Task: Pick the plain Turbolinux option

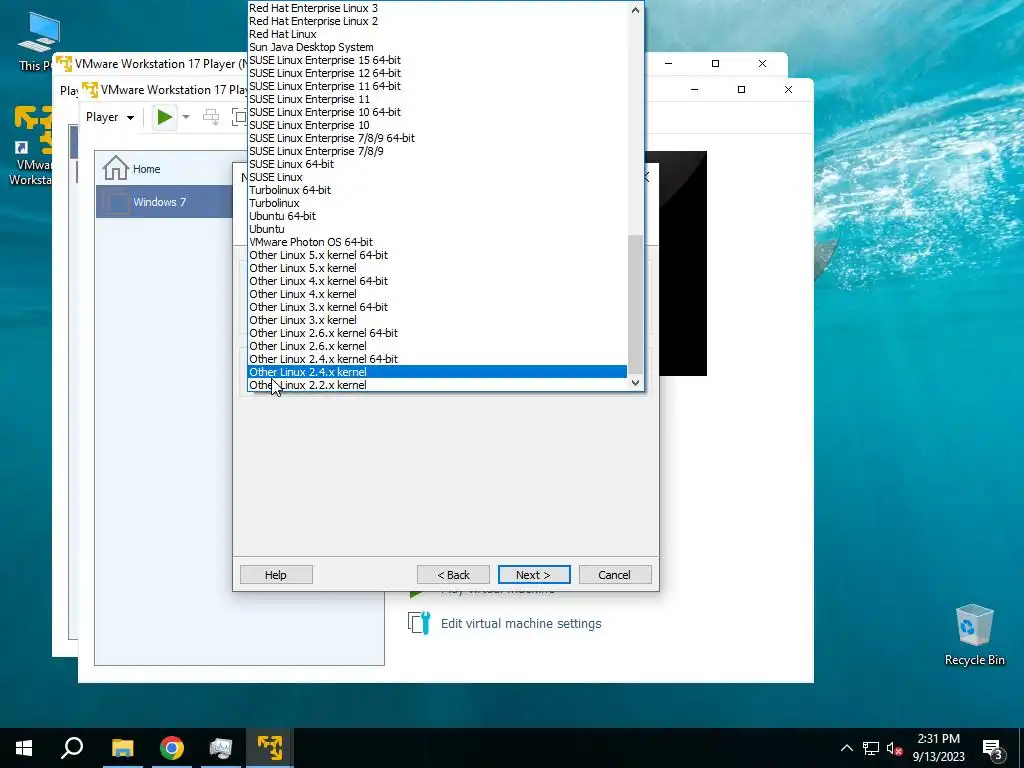Action: tap(438, 203)
